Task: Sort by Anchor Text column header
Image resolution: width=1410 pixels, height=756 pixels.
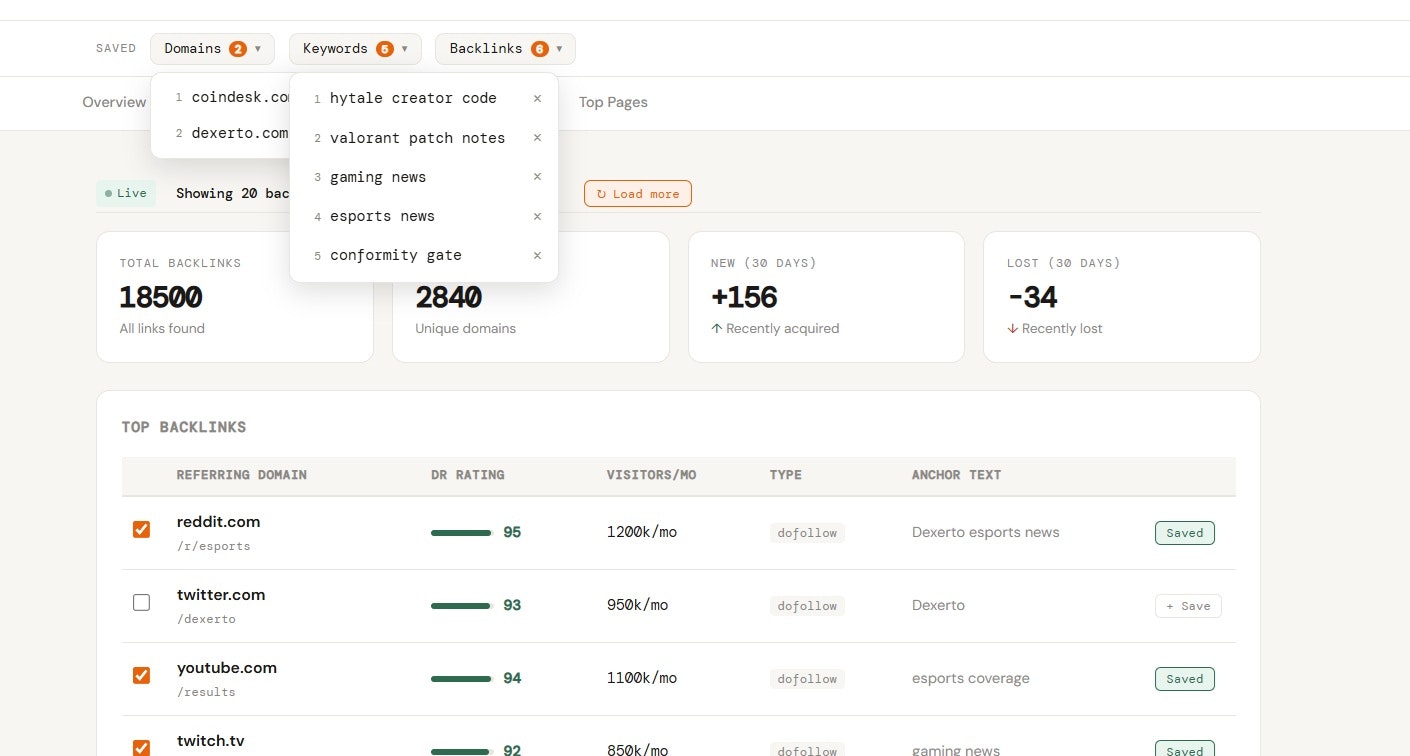Action: [957, 475]
